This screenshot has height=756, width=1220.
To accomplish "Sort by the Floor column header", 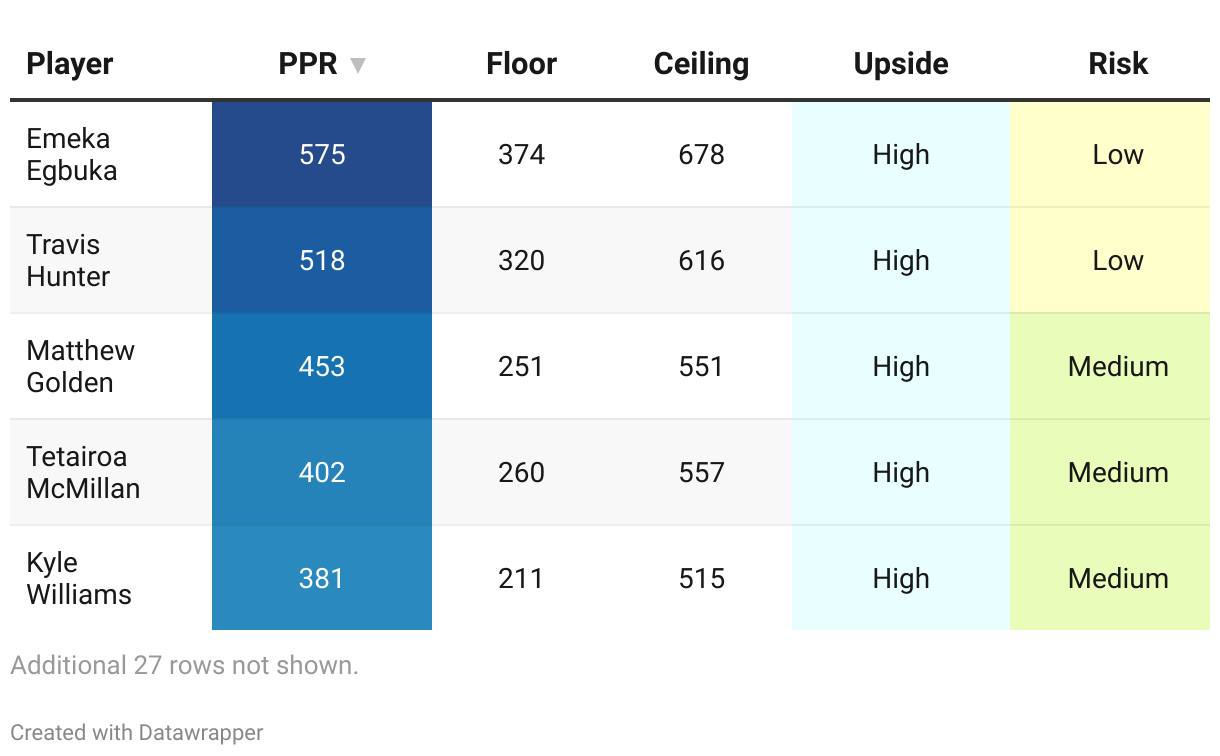I will (521, 64).
